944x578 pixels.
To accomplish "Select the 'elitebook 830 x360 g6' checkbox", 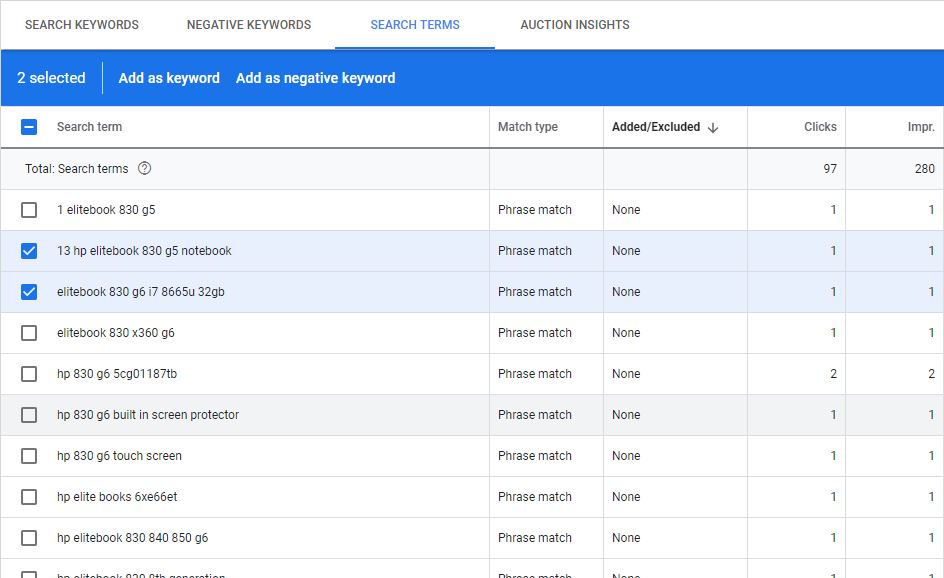I will pos(29,333).
